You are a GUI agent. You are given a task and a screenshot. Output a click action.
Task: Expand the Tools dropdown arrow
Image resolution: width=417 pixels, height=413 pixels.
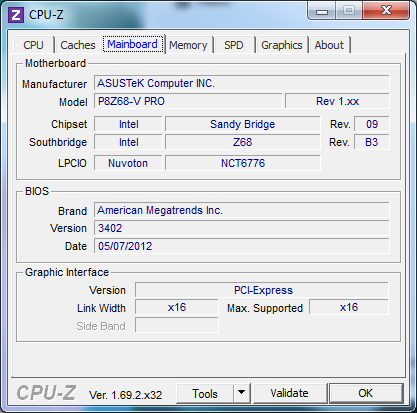pyautogui.click(x=242, y=394)
